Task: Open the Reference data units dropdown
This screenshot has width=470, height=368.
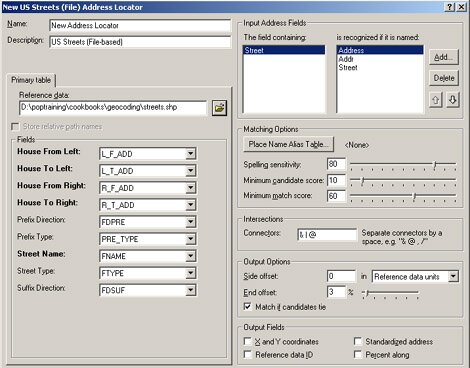Action: click(x=453, y=276)
